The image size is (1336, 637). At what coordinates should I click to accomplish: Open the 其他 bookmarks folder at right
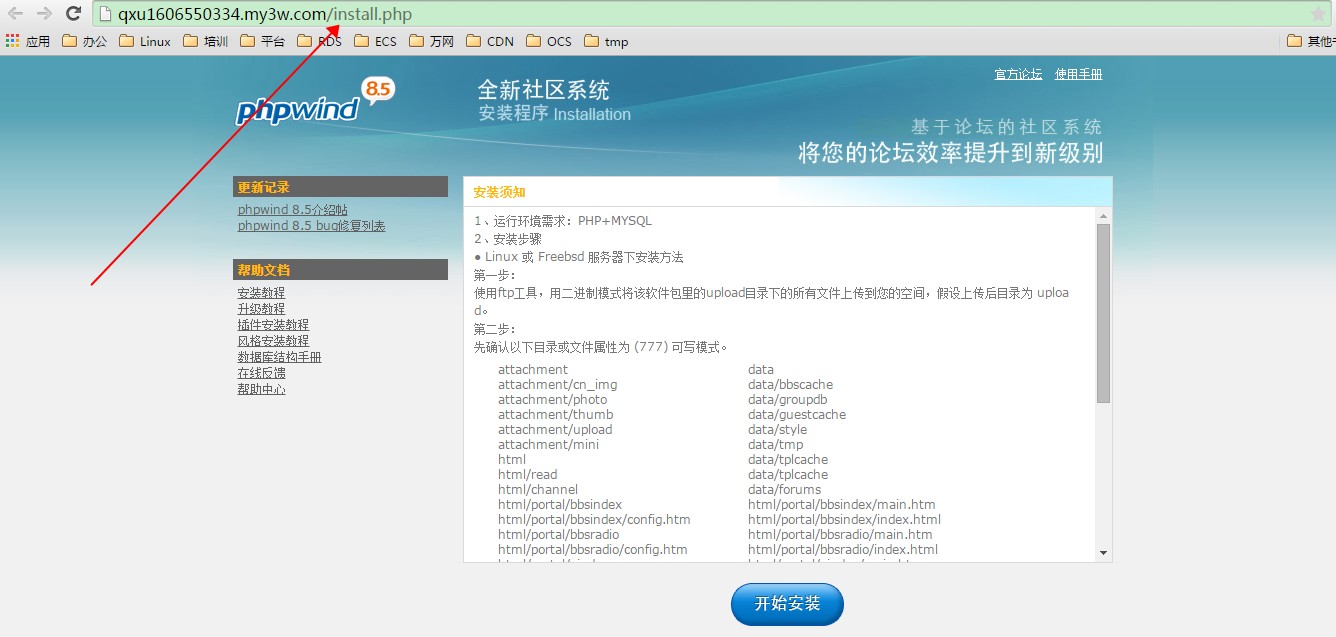click(1310, 41)
